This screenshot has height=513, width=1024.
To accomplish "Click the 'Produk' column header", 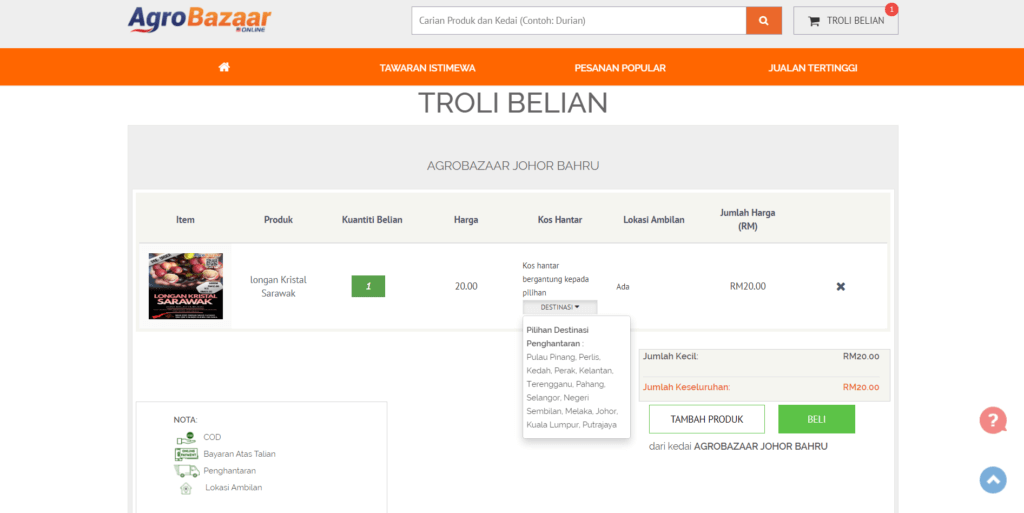I will tap(278, 220).
